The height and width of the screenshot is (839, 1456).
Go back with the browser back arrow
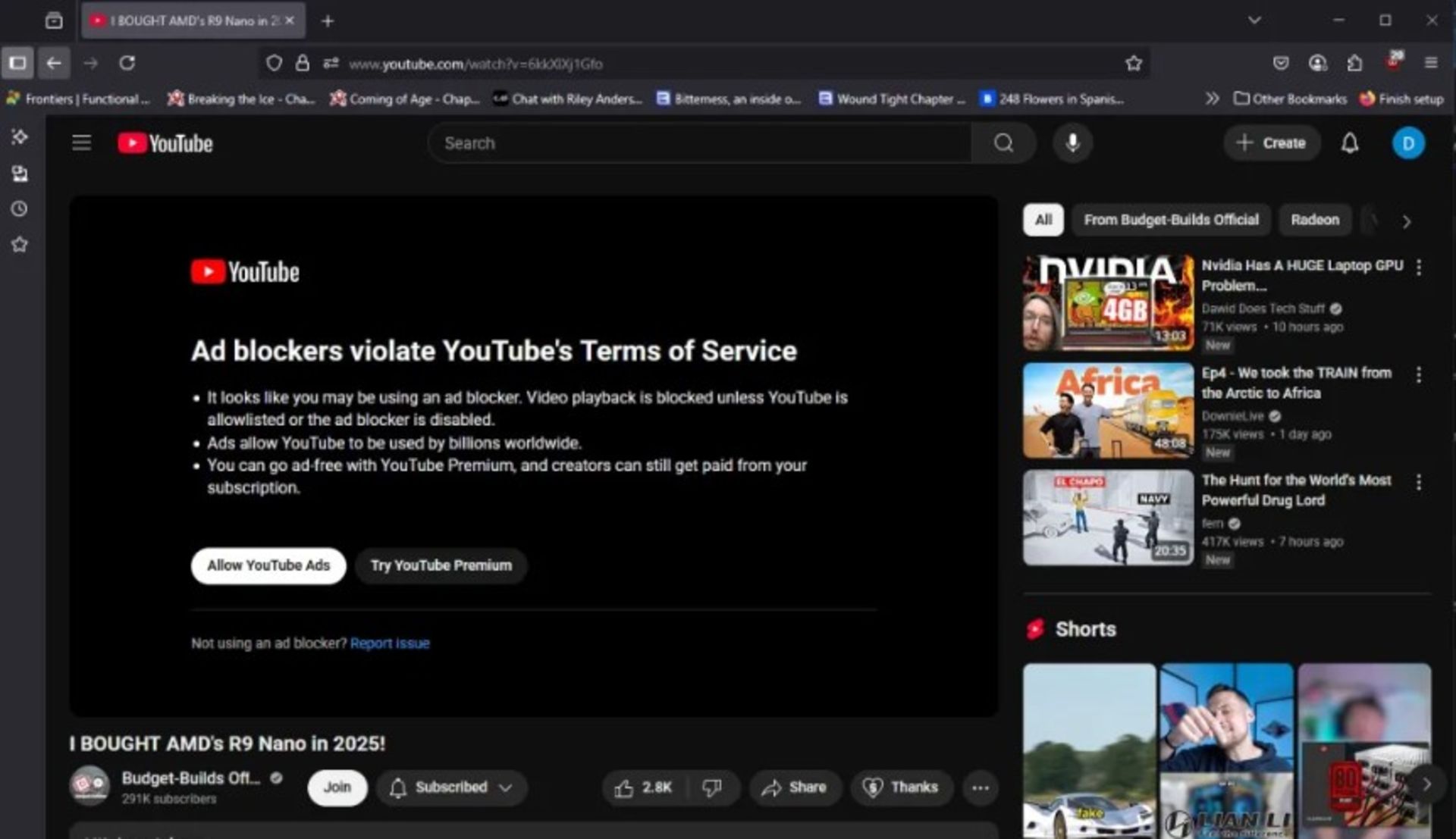(53, 63)
